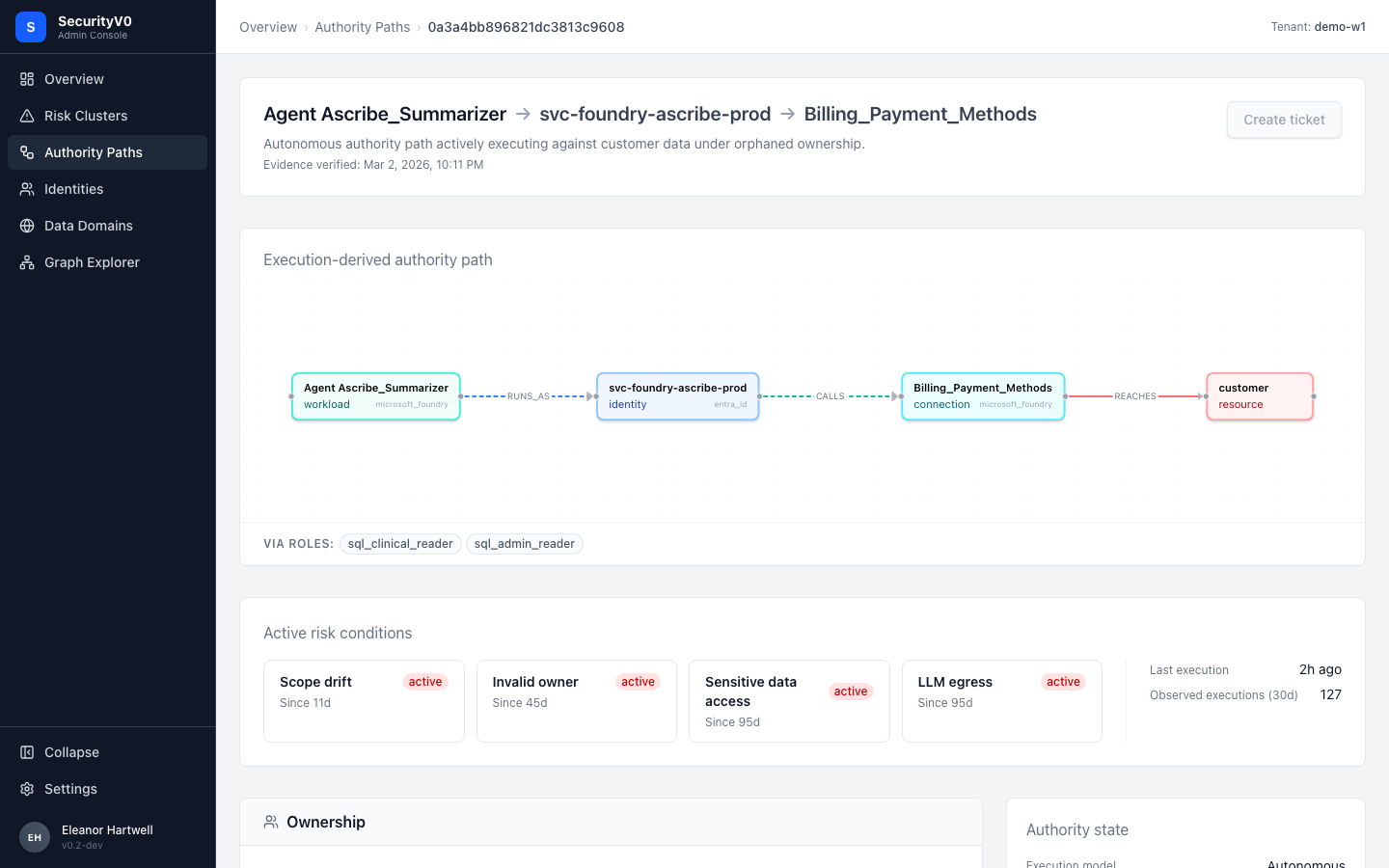The height and width of the screenshot is (868, 1389).
Task: Click the page title Agent Ascribe_Summarizer
Action: coord(385,114)
